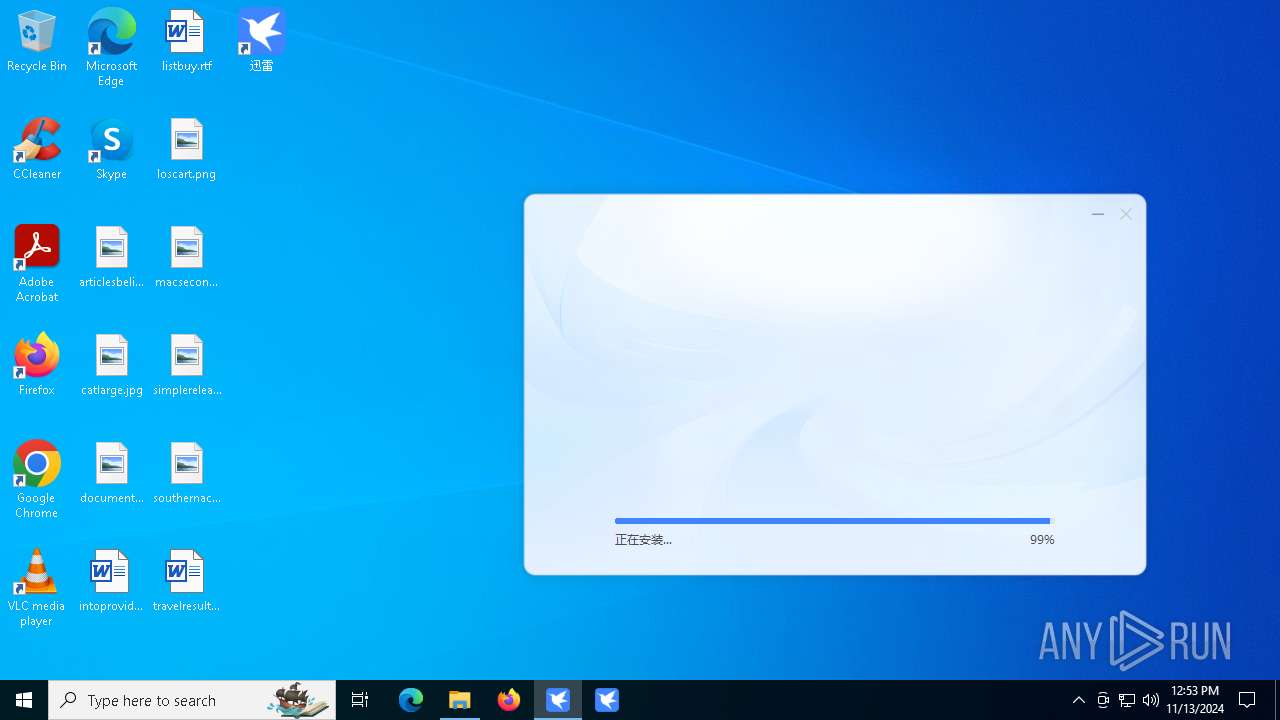Click the 99% progress value

(x=1042, y=540)
